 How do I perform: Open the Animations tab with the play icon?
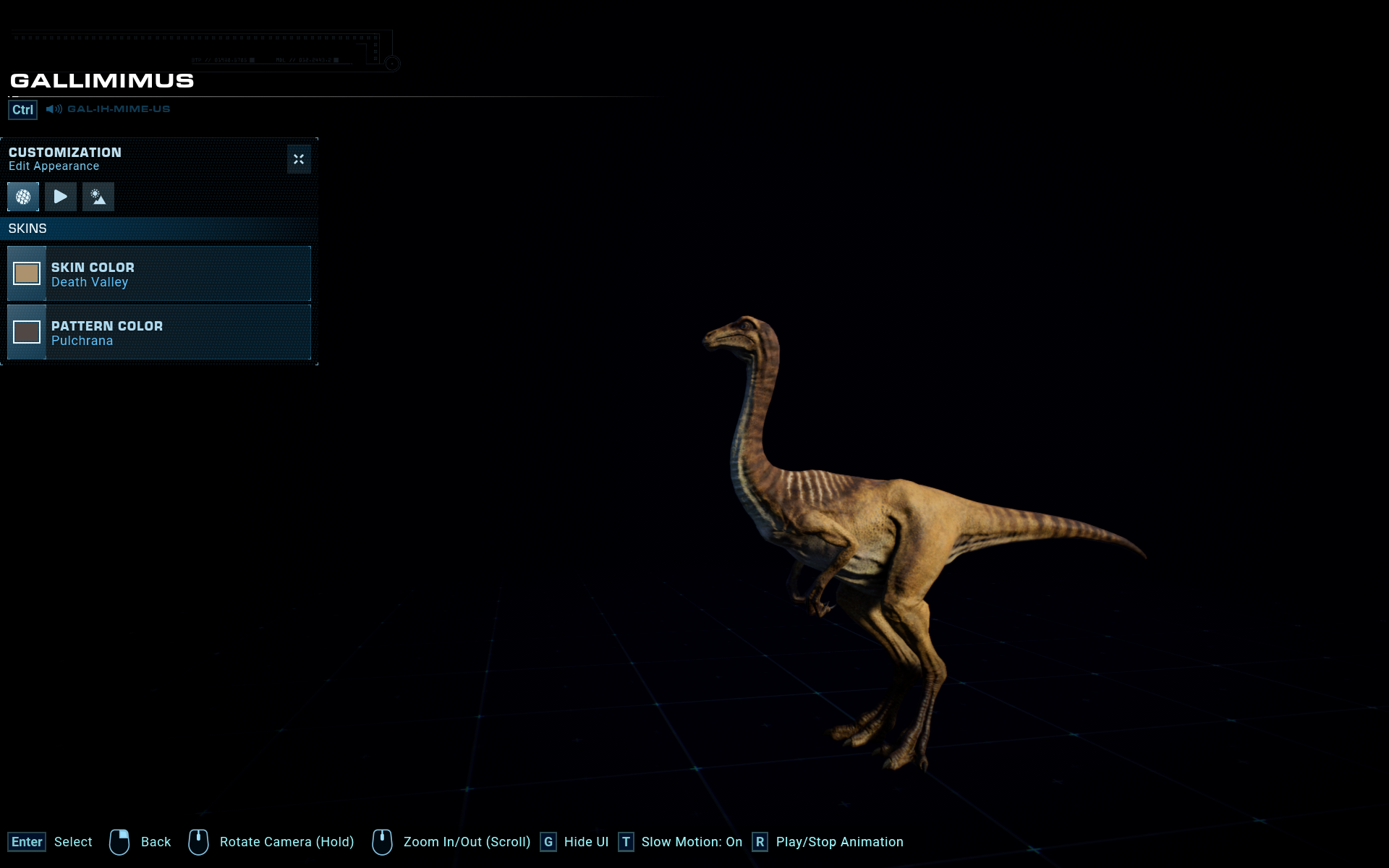(61, 197)
